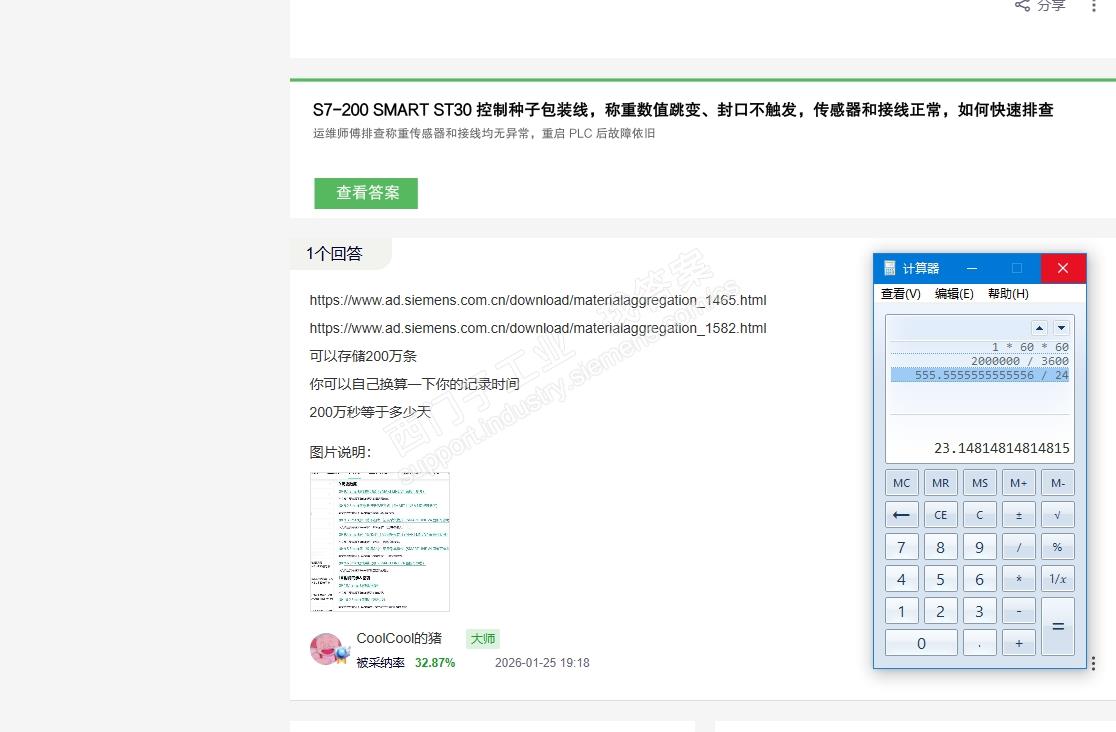Click the multiplication * key
Screen dimensions: 1116x732
(x=1018, y=579)
